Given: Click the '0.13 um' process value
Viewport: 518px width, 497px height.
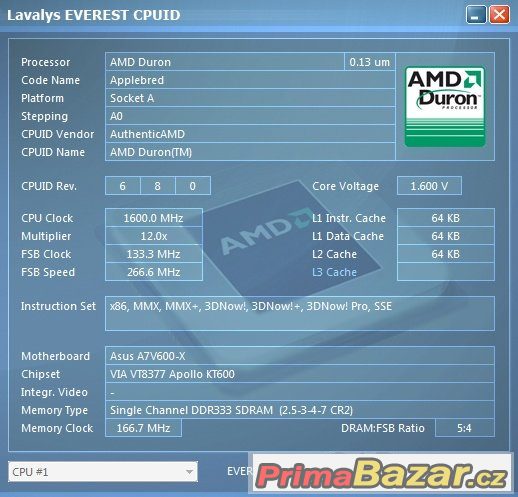Looking at the screenshot, I should pyautogui.click(x=370, y=62).
